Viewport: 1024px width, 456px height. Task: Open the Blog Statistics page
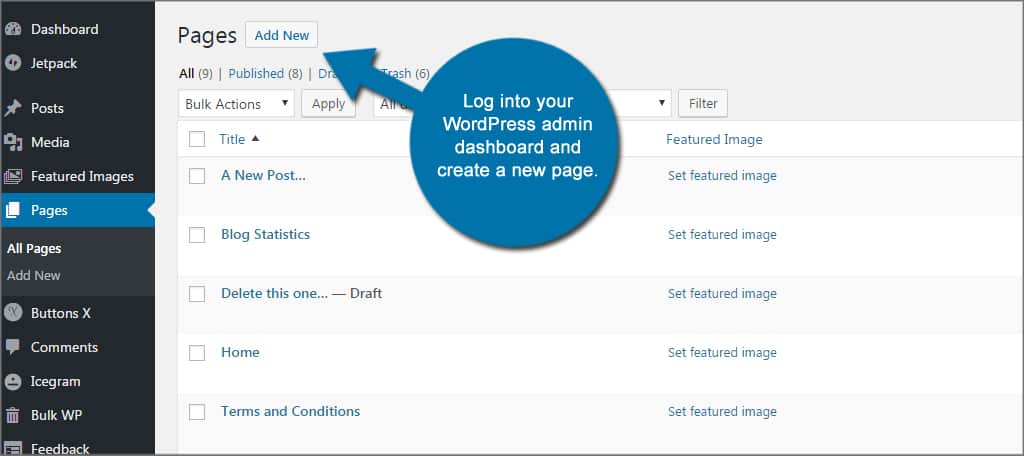coord(265,234)
